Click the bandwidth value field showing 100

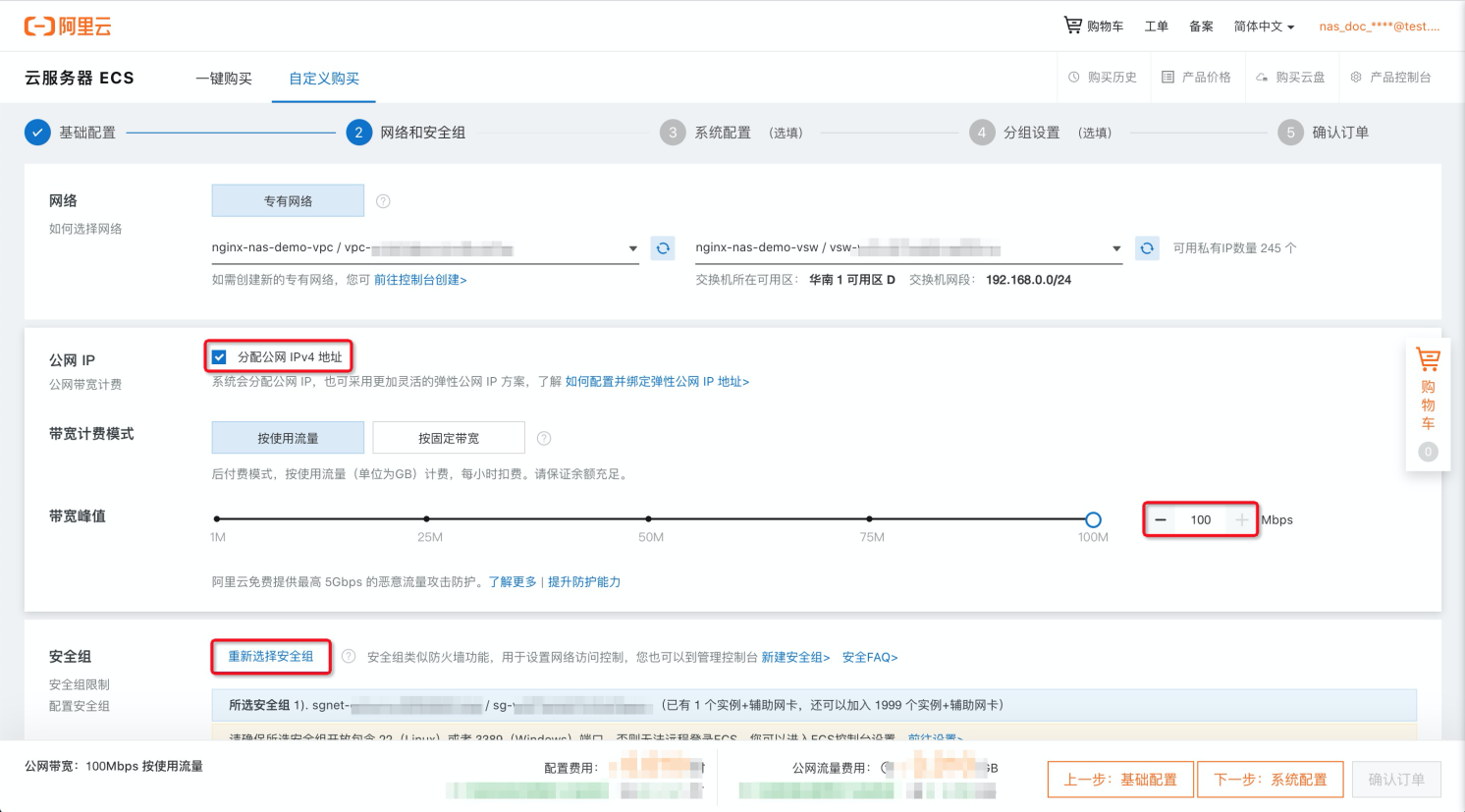[1201, 519]
